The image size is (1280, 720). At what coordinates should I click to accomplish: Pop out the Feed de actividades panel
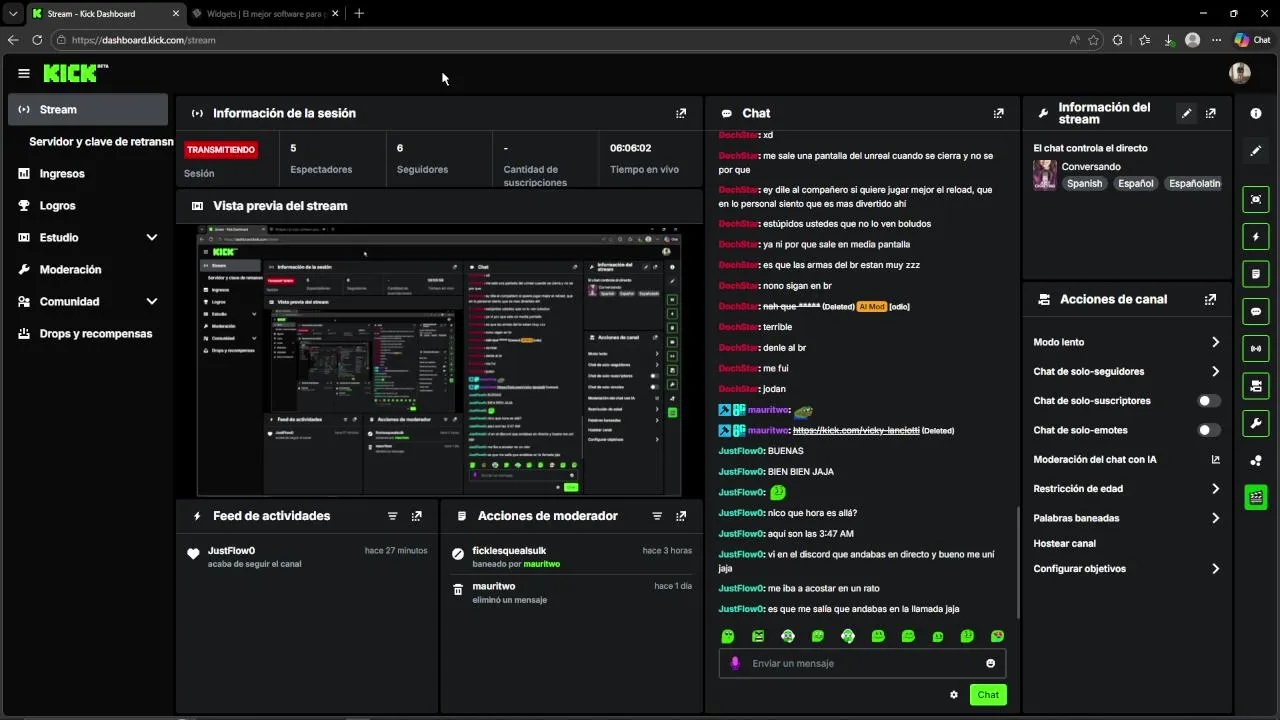click(417, 516)
